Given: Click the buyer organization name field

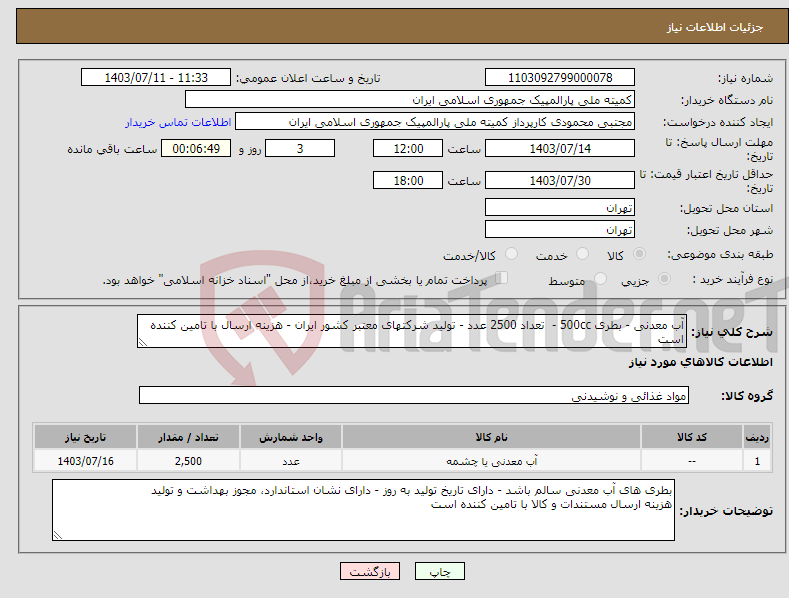Looking at the screenshot, I should [x=410, y=100].
